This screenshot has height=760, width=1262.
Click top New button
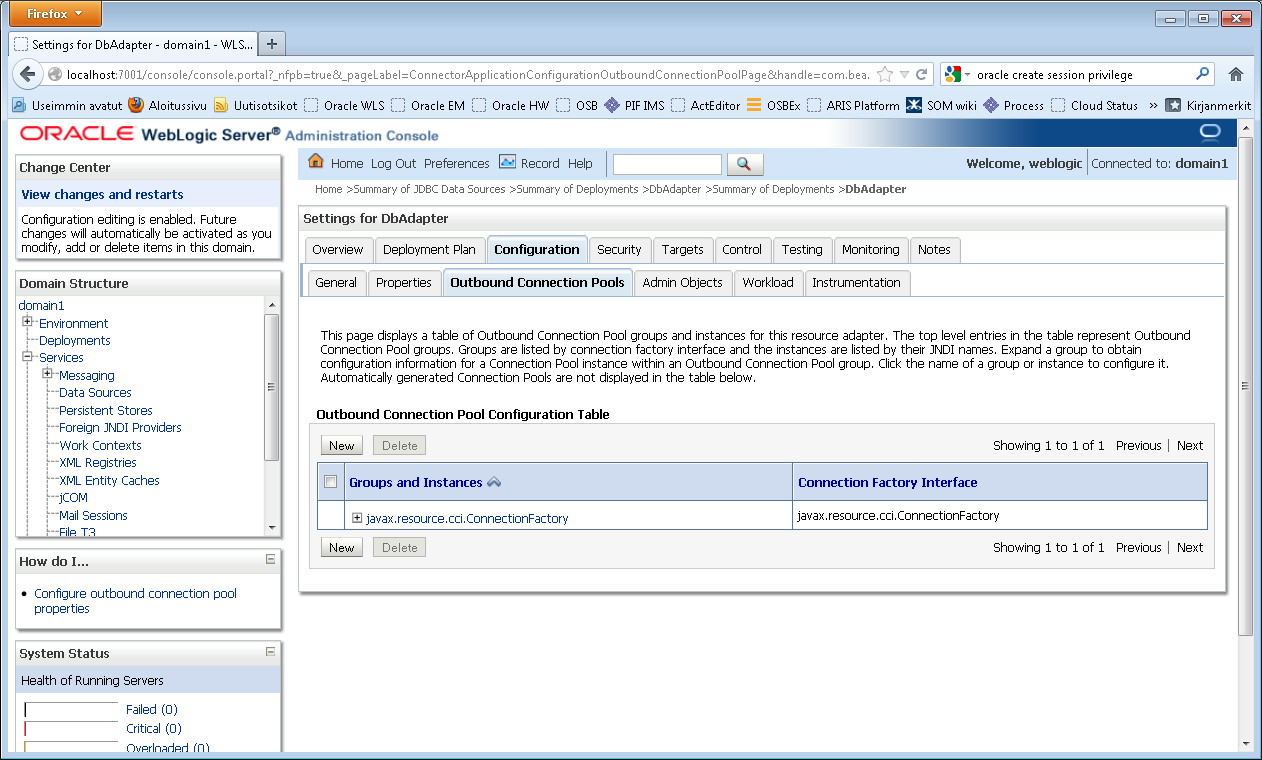(x=342, y=446)
